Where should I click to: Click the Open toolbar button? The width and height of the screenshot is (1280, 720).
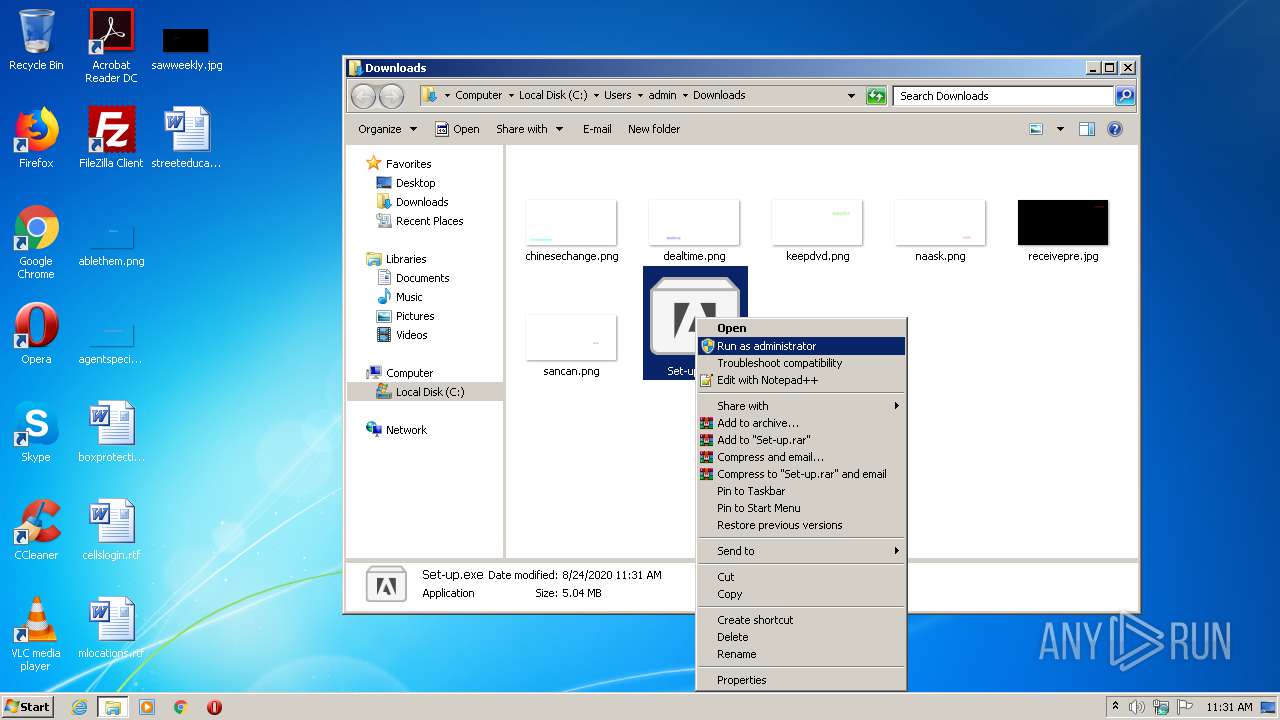(457, 129)
